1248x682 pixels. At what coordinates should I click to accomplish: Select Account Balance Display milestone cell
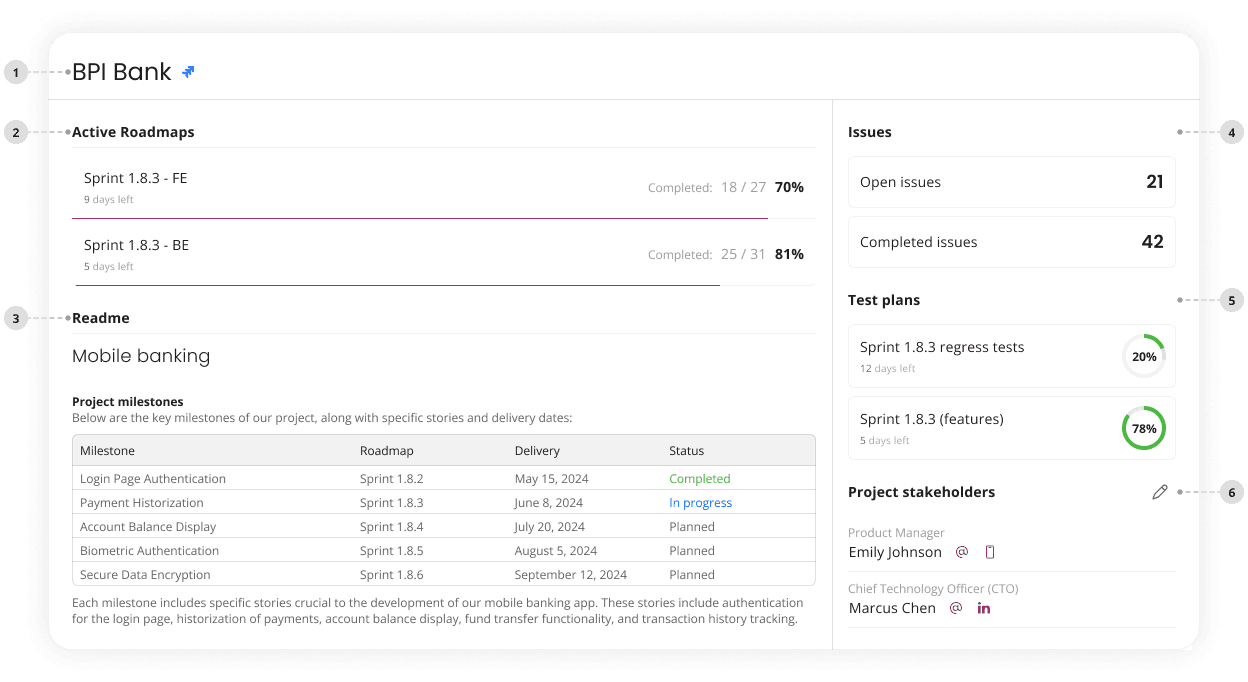pos(148,527)
